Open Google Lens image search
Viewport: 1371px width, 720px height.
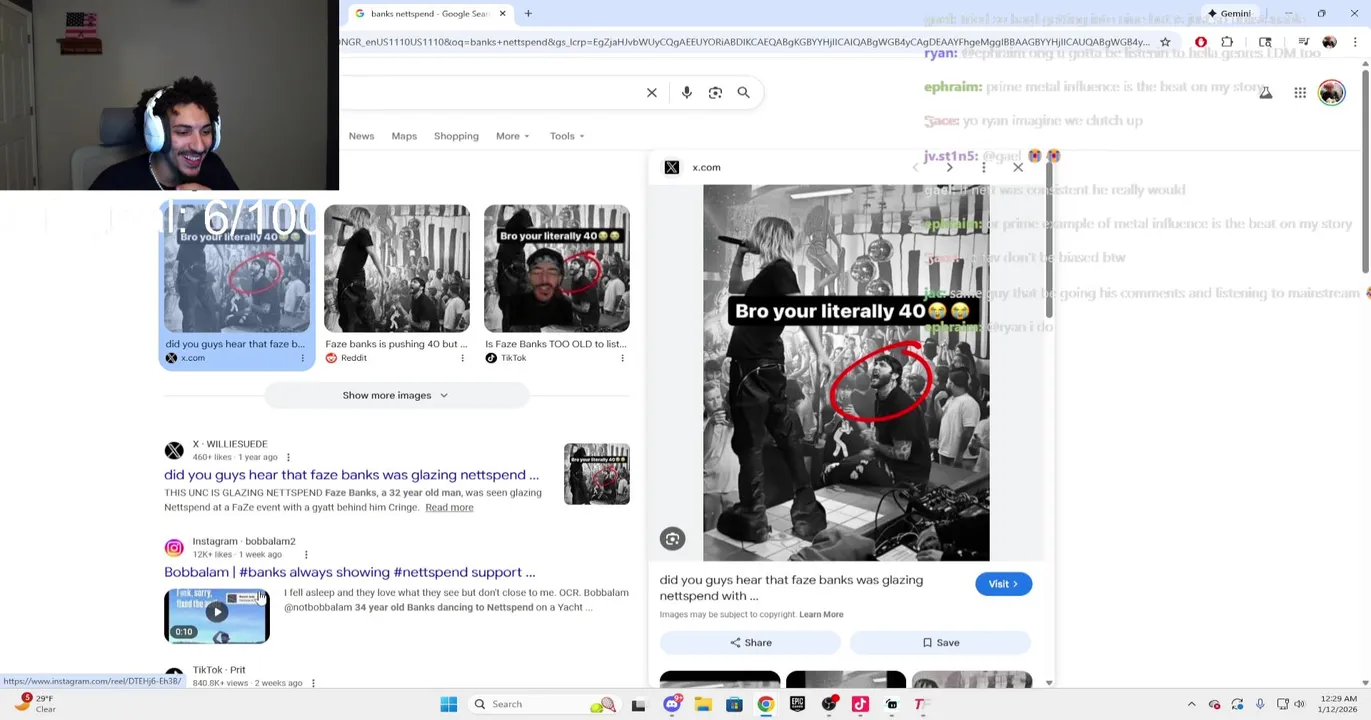715,92
